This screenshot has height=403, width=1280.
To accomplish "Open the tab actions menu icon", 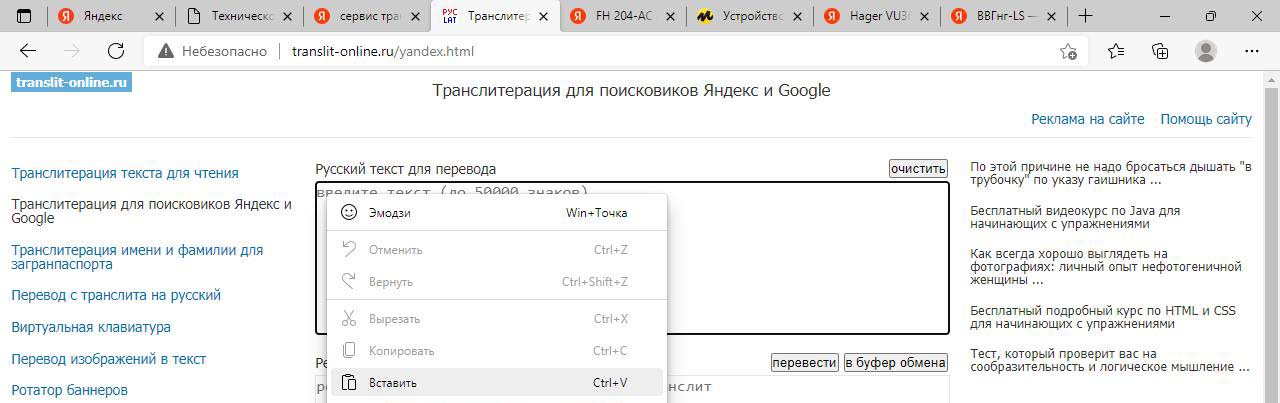I will (24, 16).
